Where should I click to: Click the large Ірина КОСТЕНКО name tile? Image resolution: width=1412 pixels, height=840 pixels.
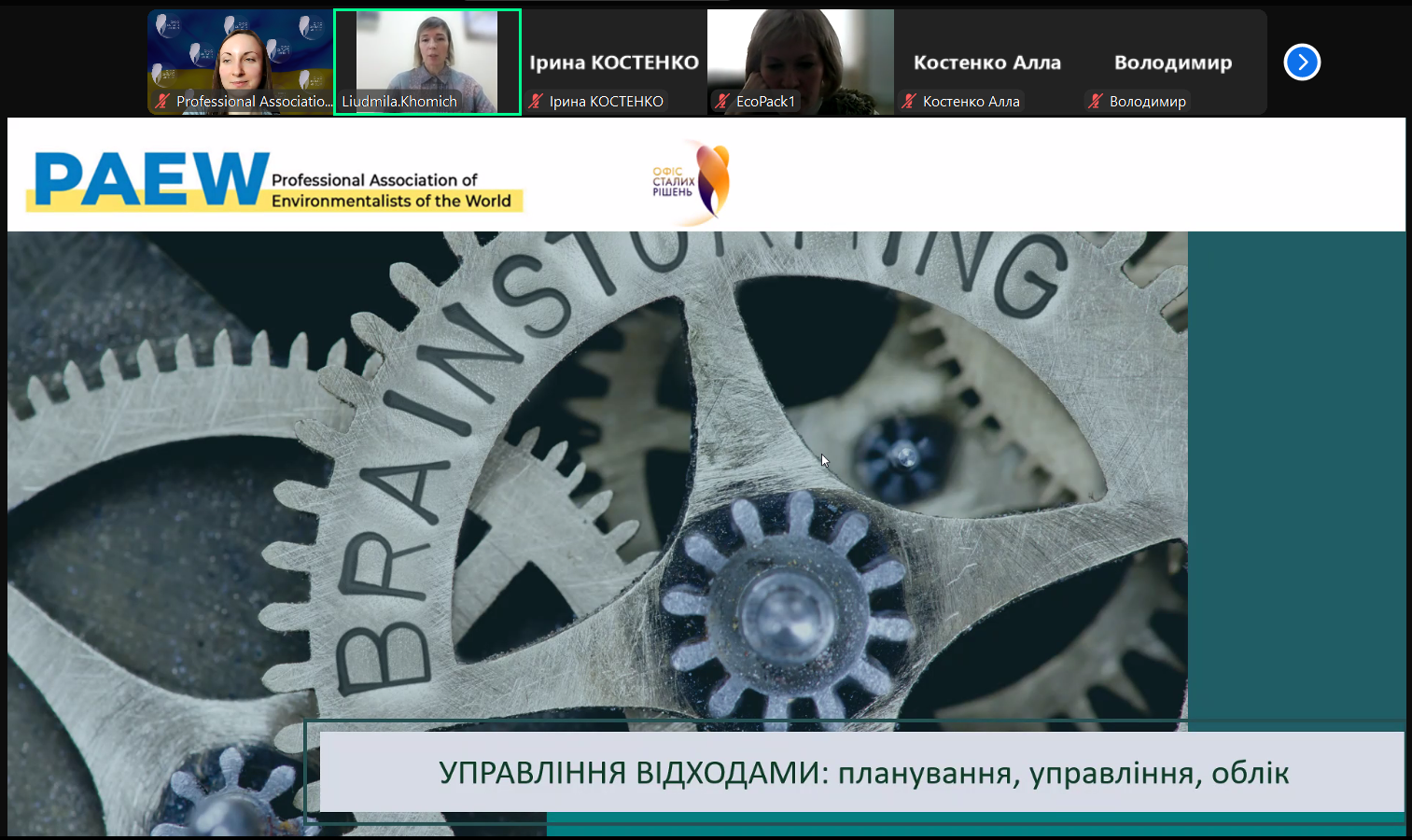click(613, 63)
